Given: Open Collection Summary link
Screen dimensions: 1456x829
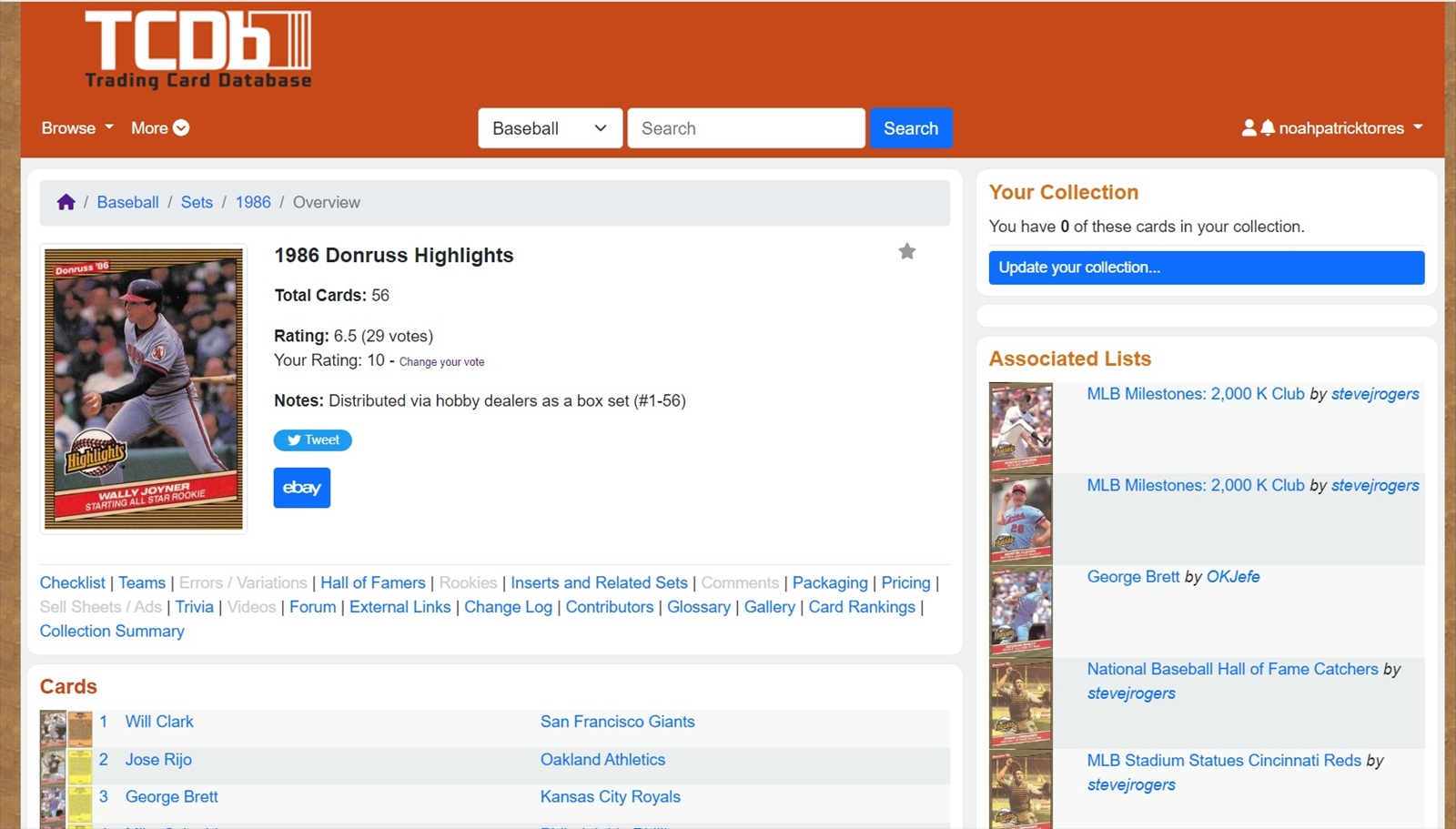Looking at the screenshot, I should (x=112, y=632).
